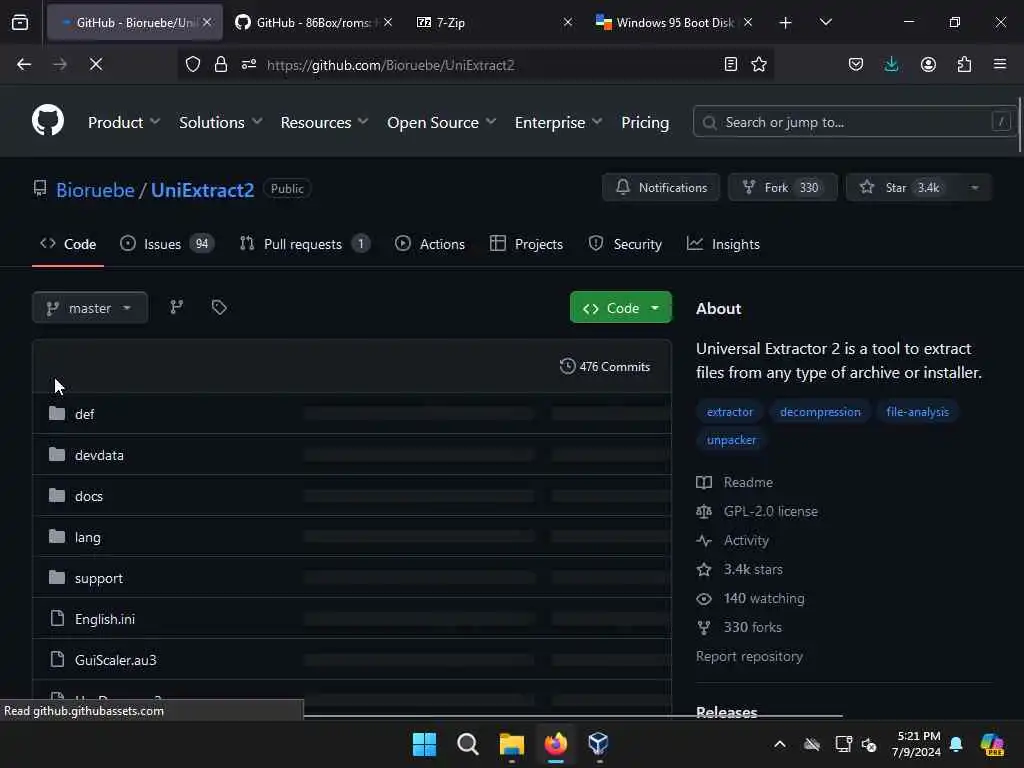Image resolution: width=1024 pixels, height=768 pixels.
Task: Open the GuiScaler.au3 file
Action: coord(116,660)
